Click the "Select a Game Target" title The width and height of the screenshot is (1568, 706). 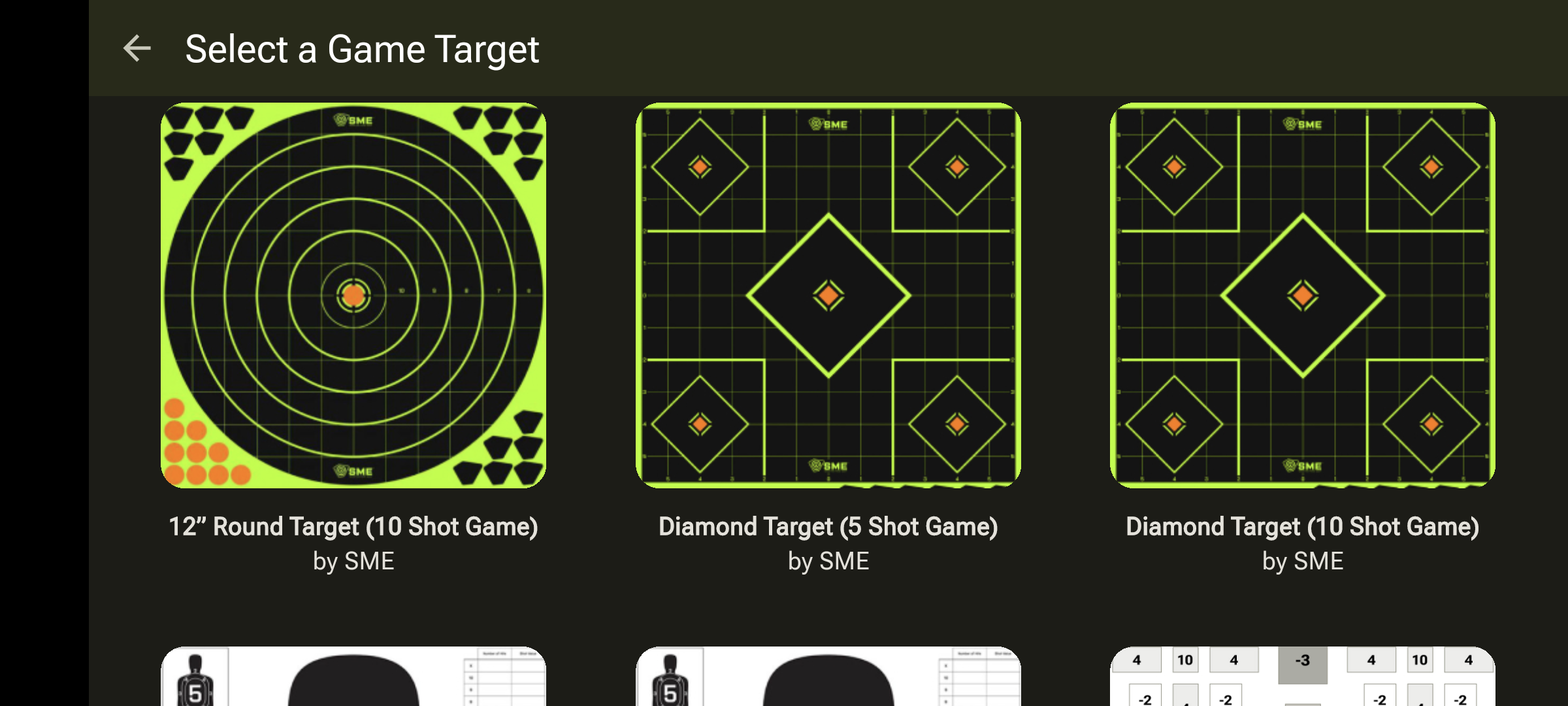362,50
